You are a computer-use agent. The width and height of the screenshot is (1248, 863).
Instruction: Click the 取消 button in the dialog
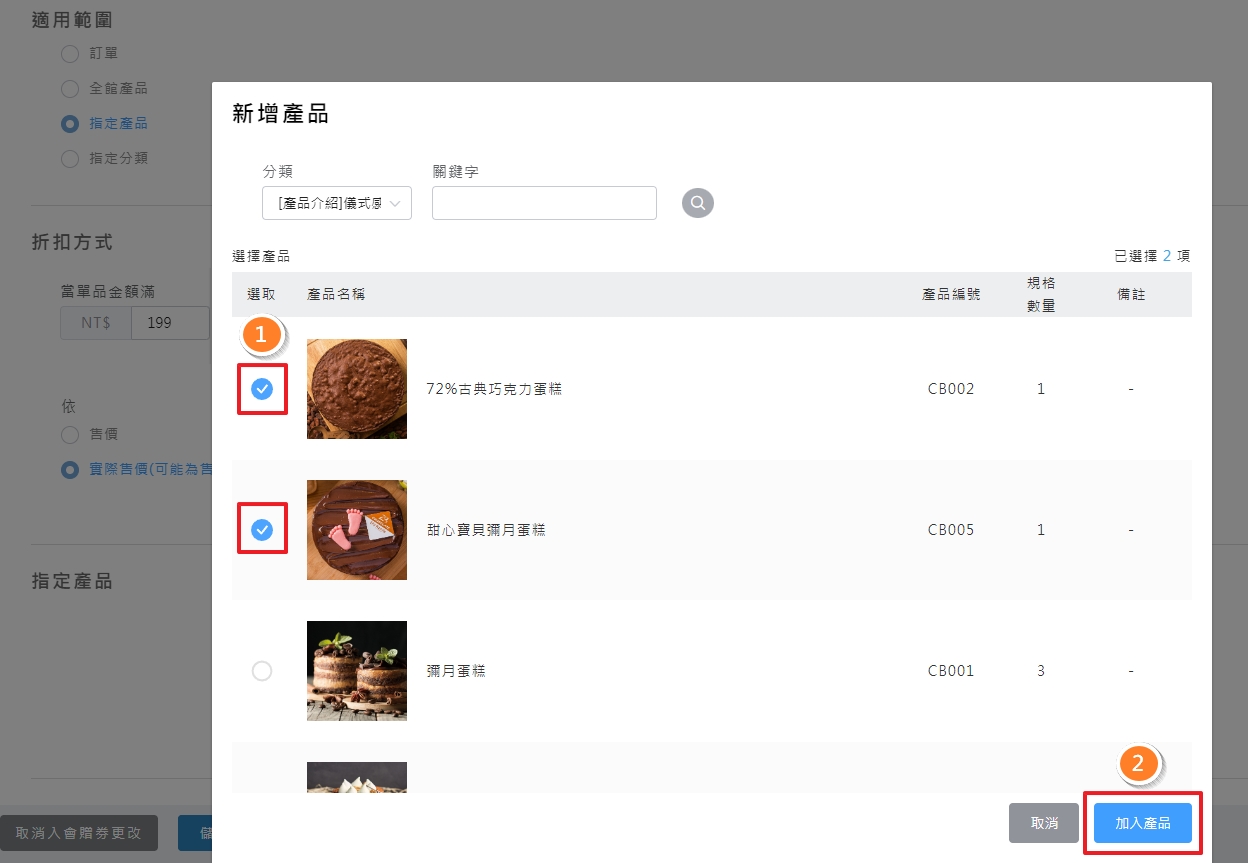click(x=1043, y=822)
